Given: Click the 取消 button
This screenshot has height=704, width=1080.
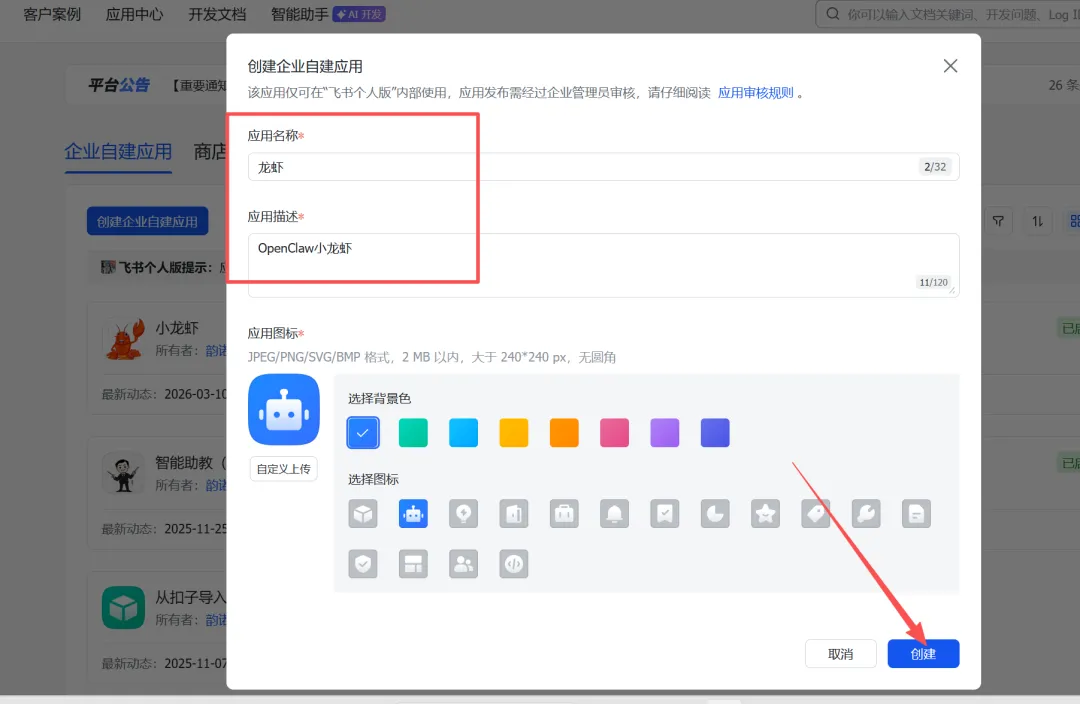Looking at the screenshot, I should [840, 654].
